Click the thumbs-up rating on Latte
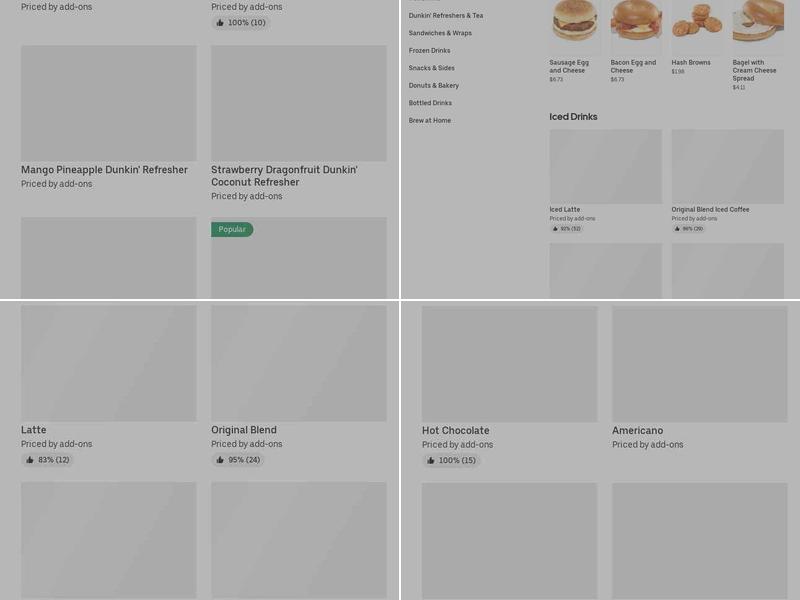 30,460
